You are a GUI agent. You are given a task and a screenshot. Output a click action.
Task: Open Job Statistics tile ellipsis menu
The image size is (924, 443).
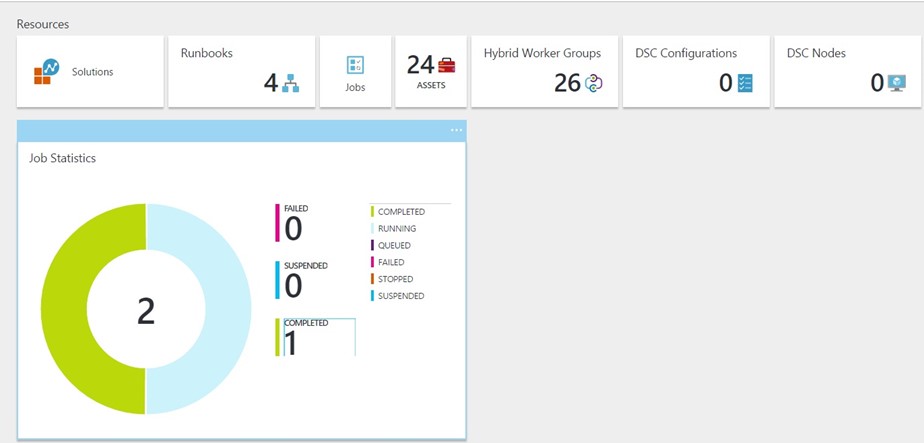457,130
